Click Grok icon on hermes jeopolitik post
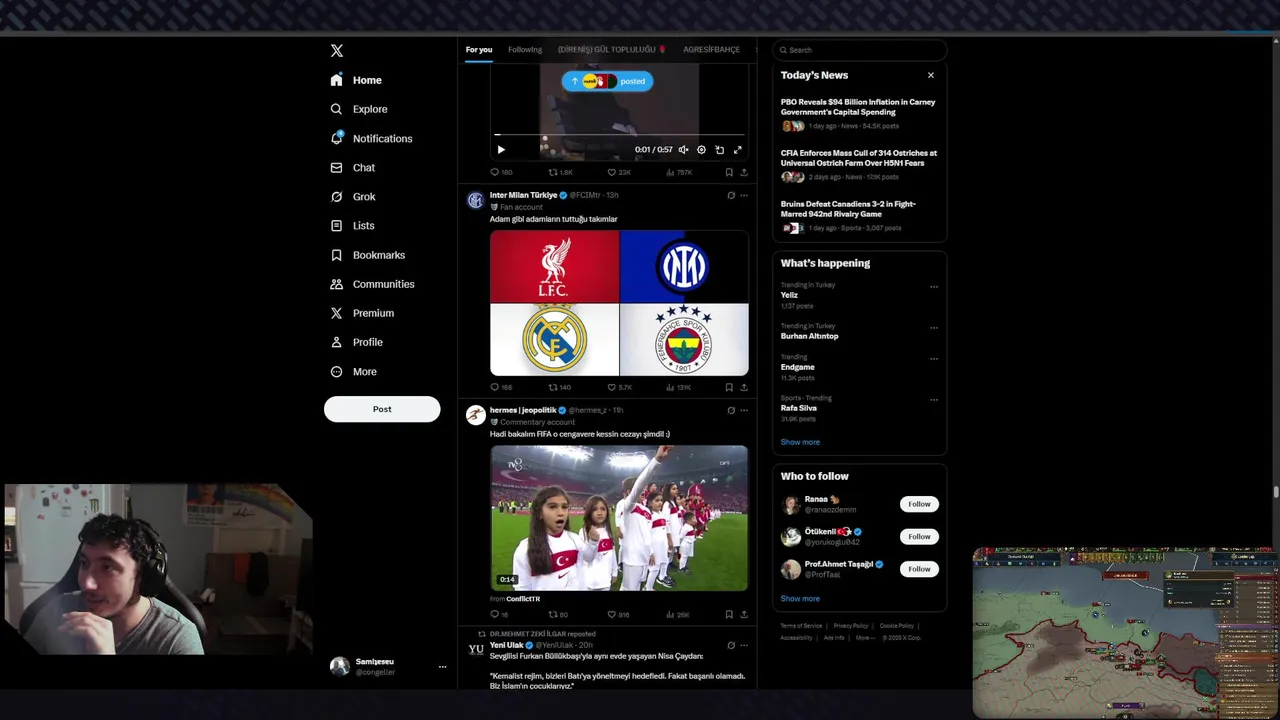Image resolution: width=1280 pixels, height=720 pixels. point(731,410)
